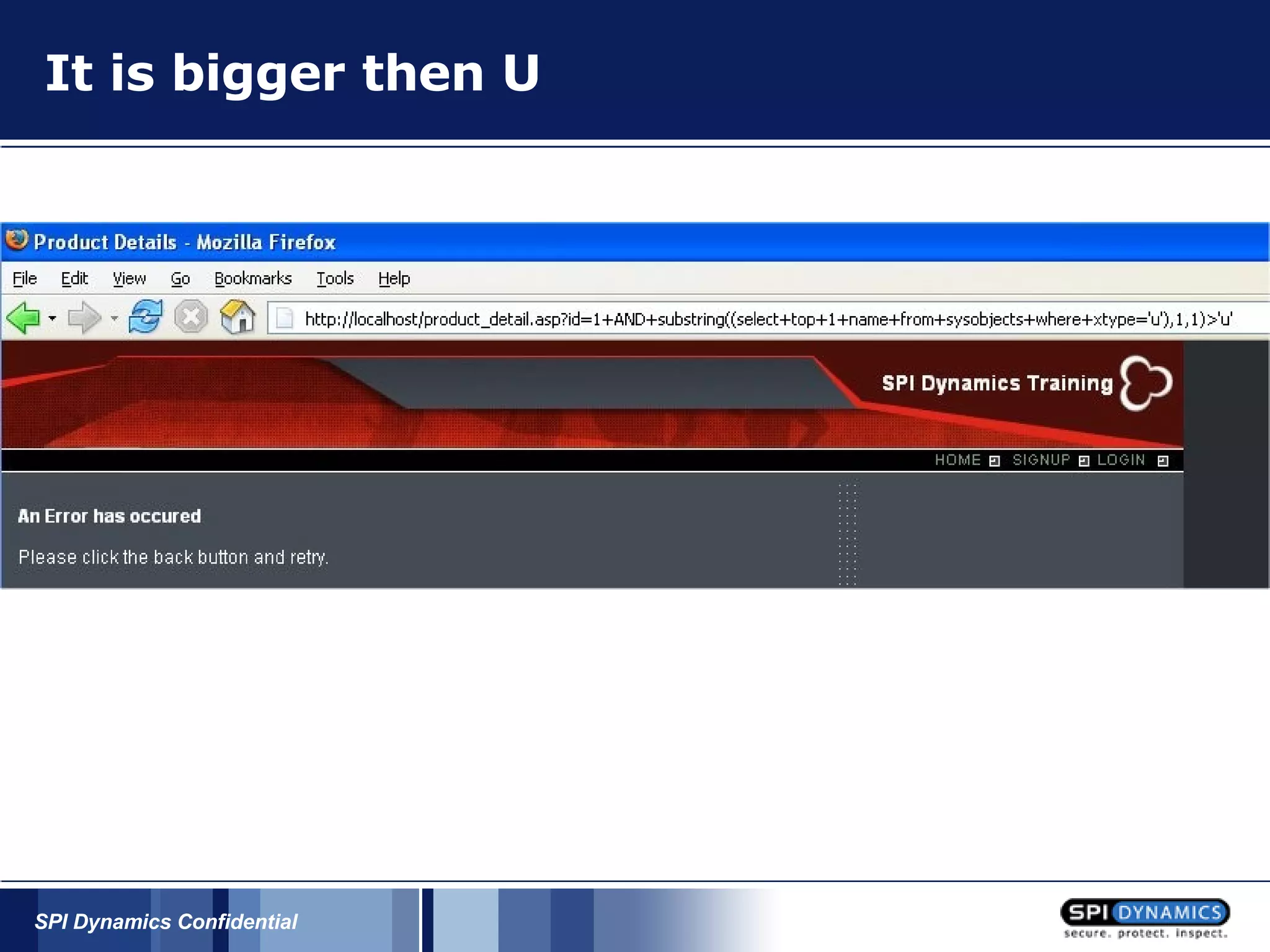The image size is (1270, 952).
Task: Follow the LOGIN navigation link
Action: tap(1121, 460)
